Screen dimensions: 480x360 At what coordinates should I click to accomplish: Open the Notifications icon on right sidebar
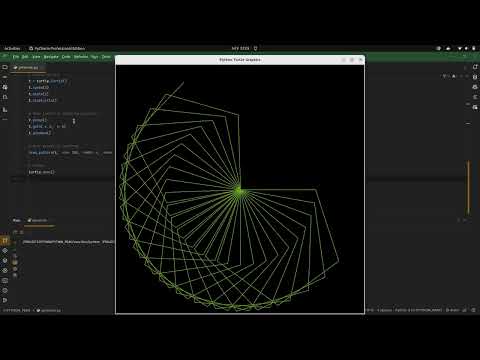(475, 67)
